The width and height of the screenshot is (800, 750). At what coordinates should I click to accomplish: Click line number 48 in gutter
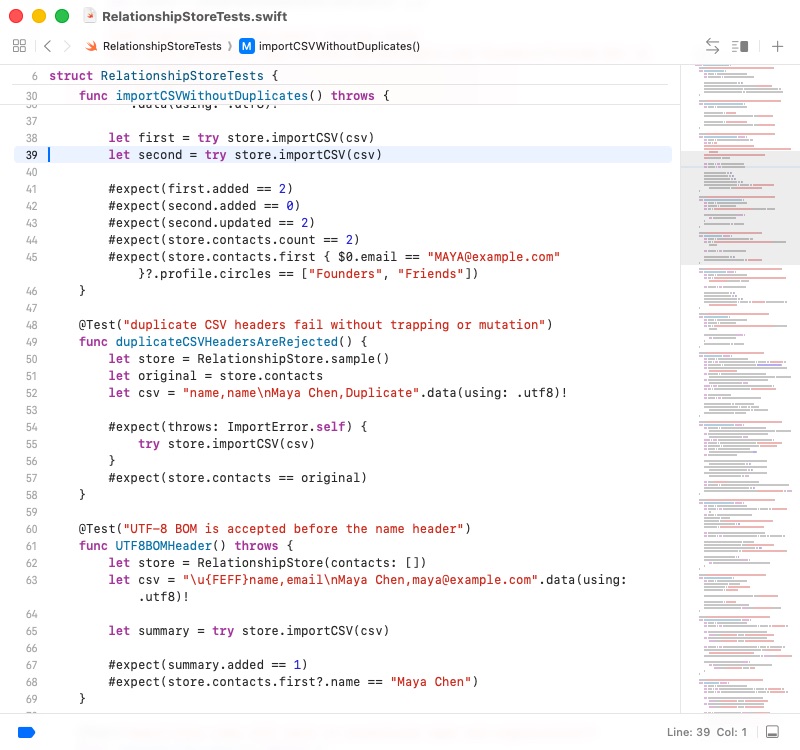point(32,325)
